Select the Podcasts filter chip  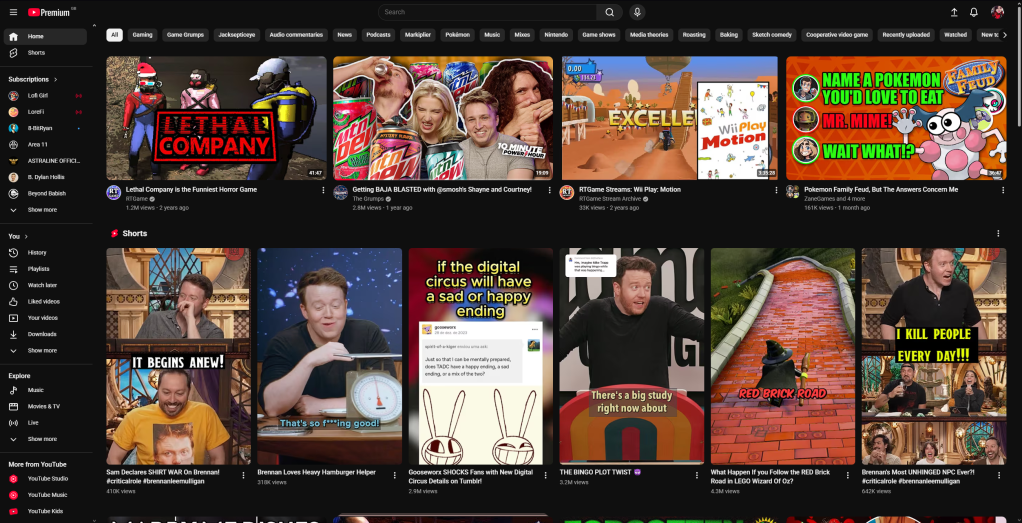tap(378, 35)
